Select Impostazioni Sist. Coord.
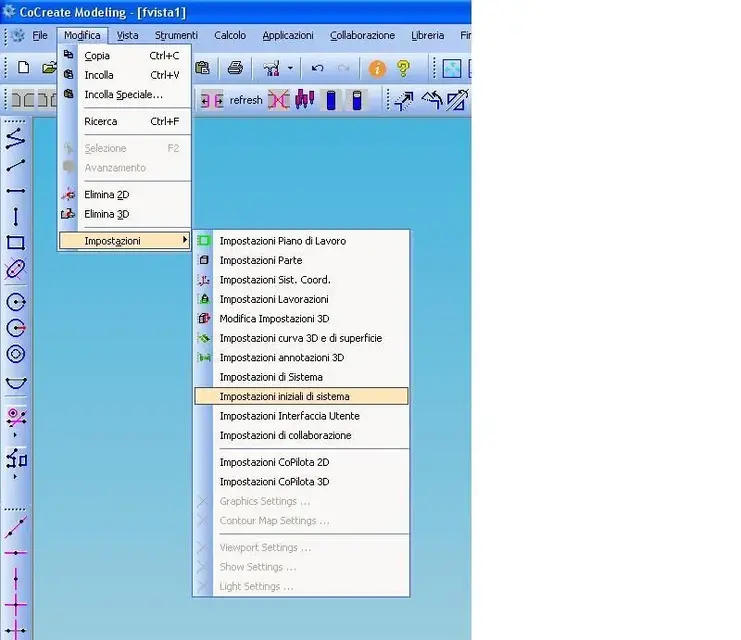The image size is (741, 640). 301,280
